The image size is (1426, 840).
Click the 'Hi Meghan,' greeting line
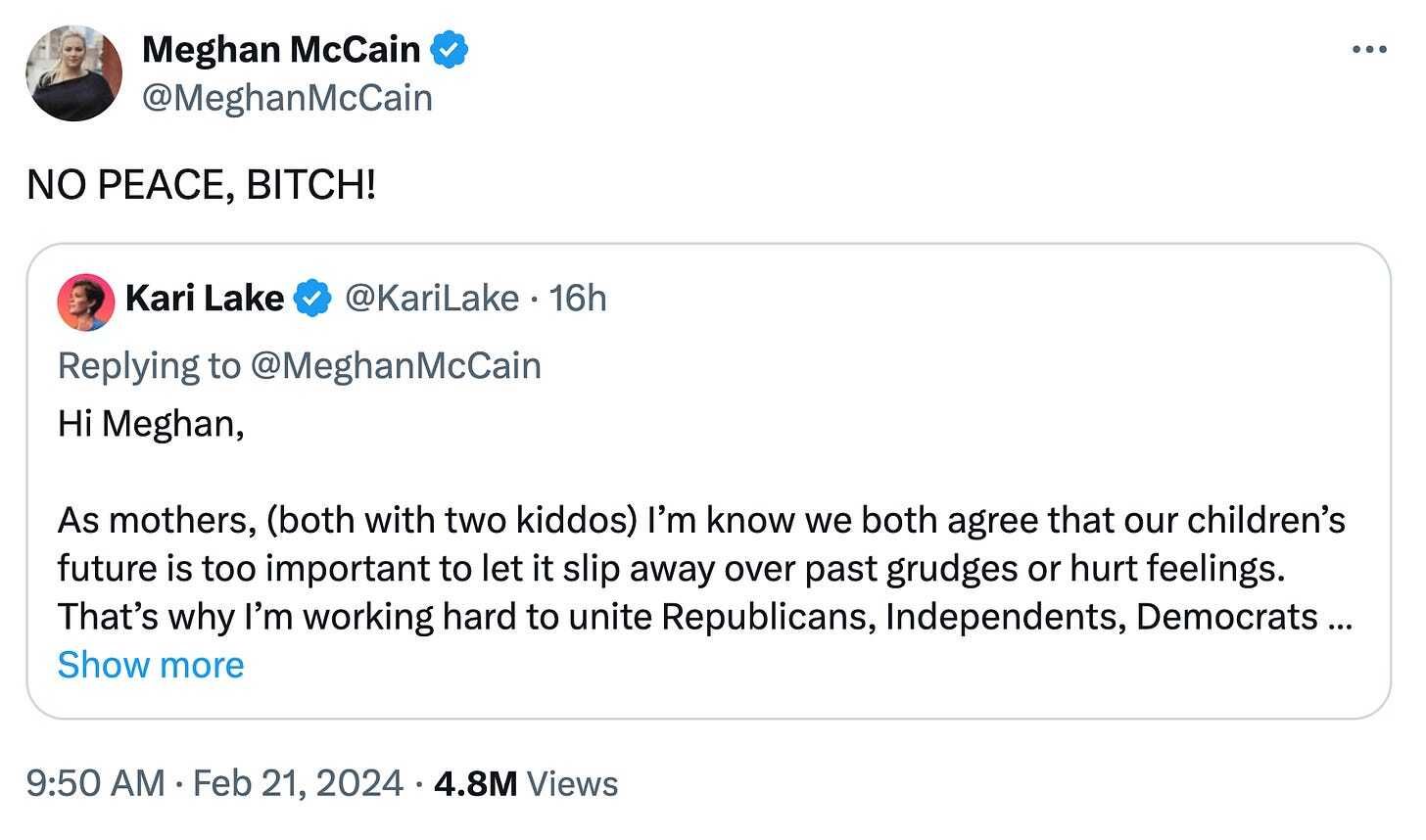tap(151, 423)
